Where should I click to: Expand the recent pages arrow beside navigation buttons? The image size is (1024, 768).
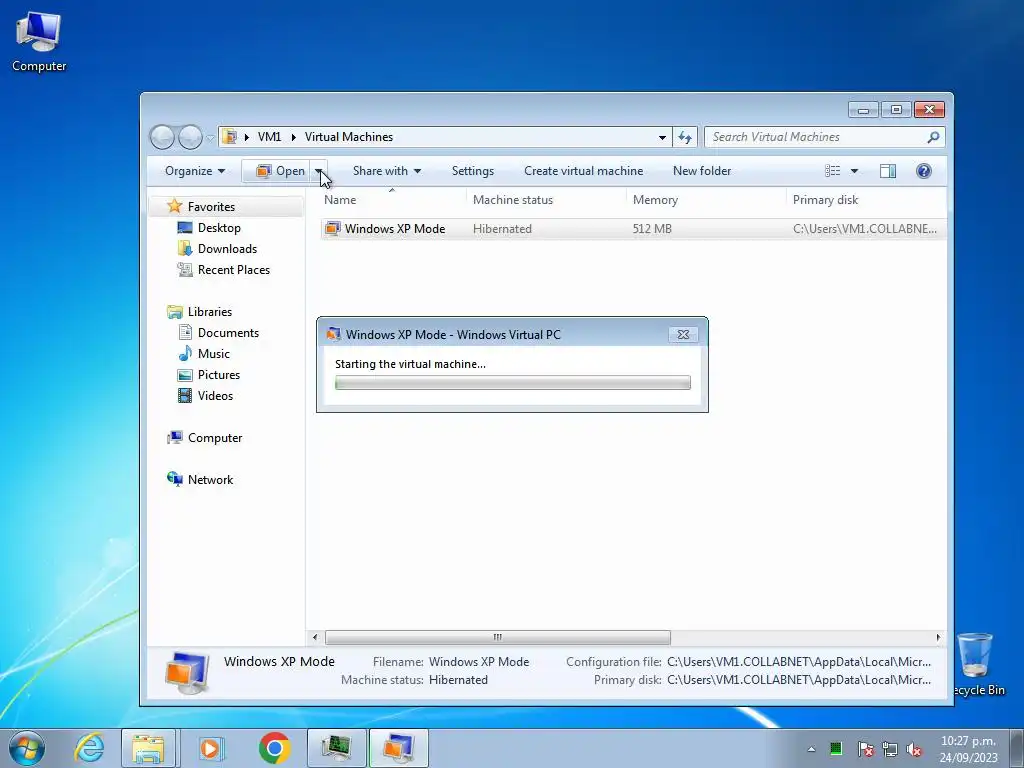pos(210,138)
